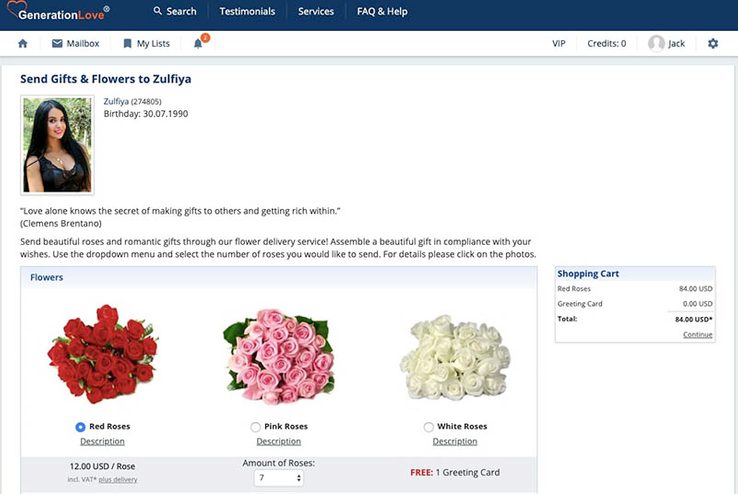Image resolution: width=738 pixels, height=494 pixels.
Task: Click Continue link in Shopping Cart
Action: tap(697, 335)
